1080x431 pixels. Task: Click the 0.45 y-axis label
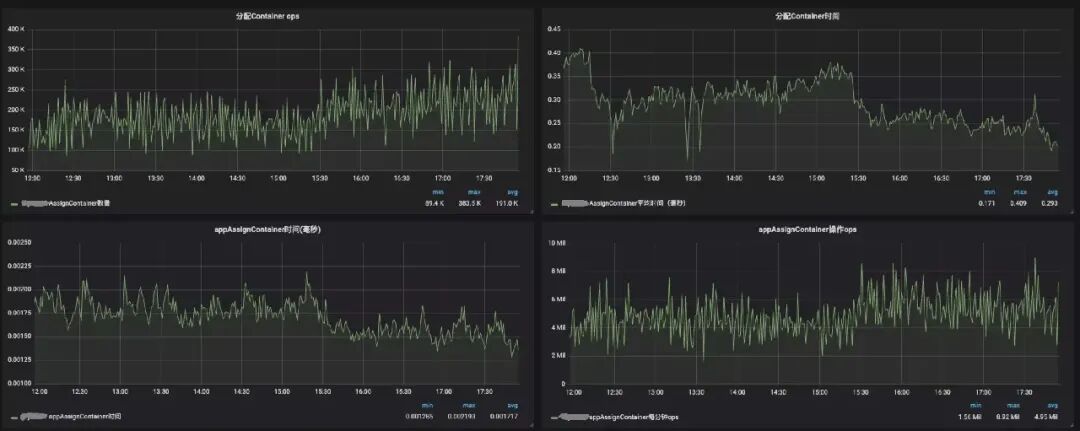tap(552, 29)
